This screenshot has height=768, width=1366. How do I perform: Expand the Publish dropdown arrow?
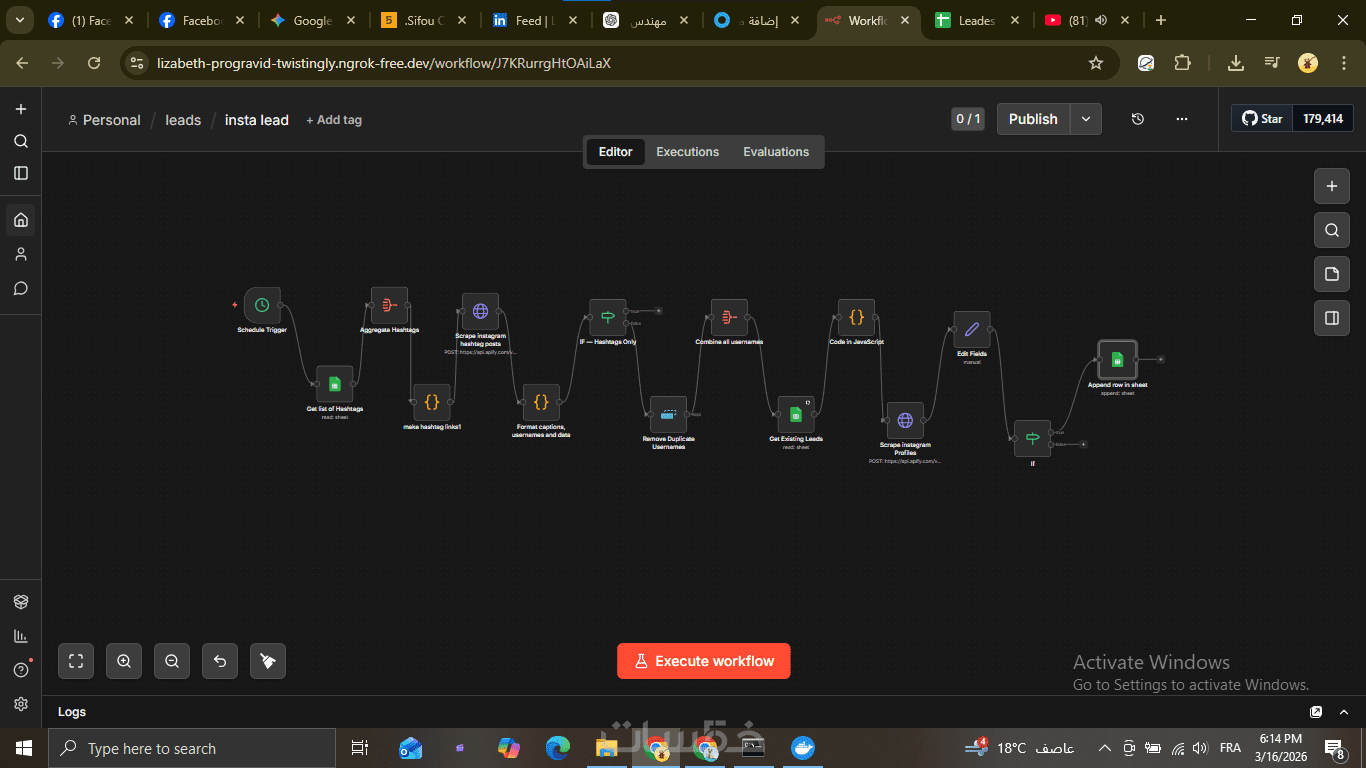click(x=1086, y=119)
